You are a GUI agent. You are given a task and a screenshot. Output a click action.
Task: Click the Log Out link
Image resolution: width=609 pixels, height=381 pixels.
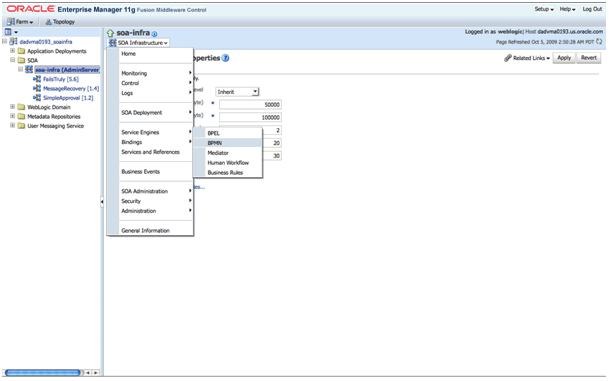coord(592,9)
